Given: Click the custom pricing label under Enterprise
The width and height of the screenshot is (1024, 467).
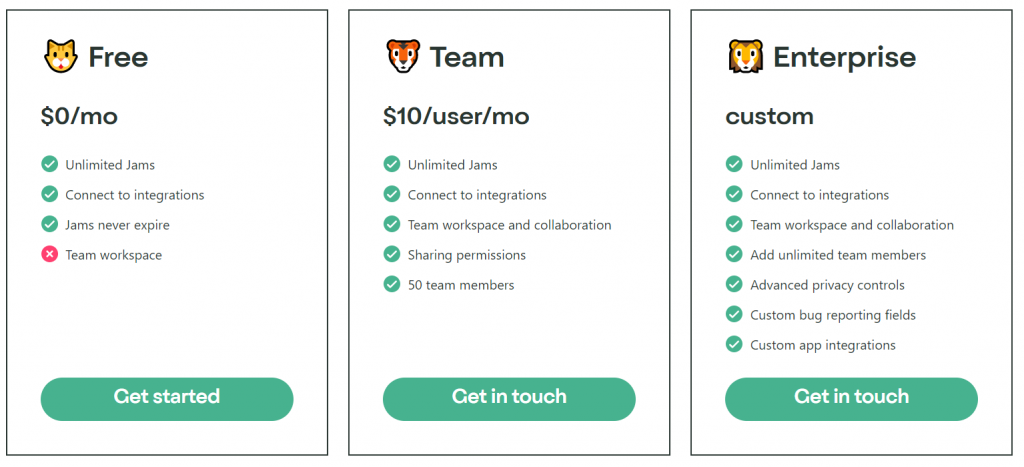Looking at the screenshot, I should point(769,116).
